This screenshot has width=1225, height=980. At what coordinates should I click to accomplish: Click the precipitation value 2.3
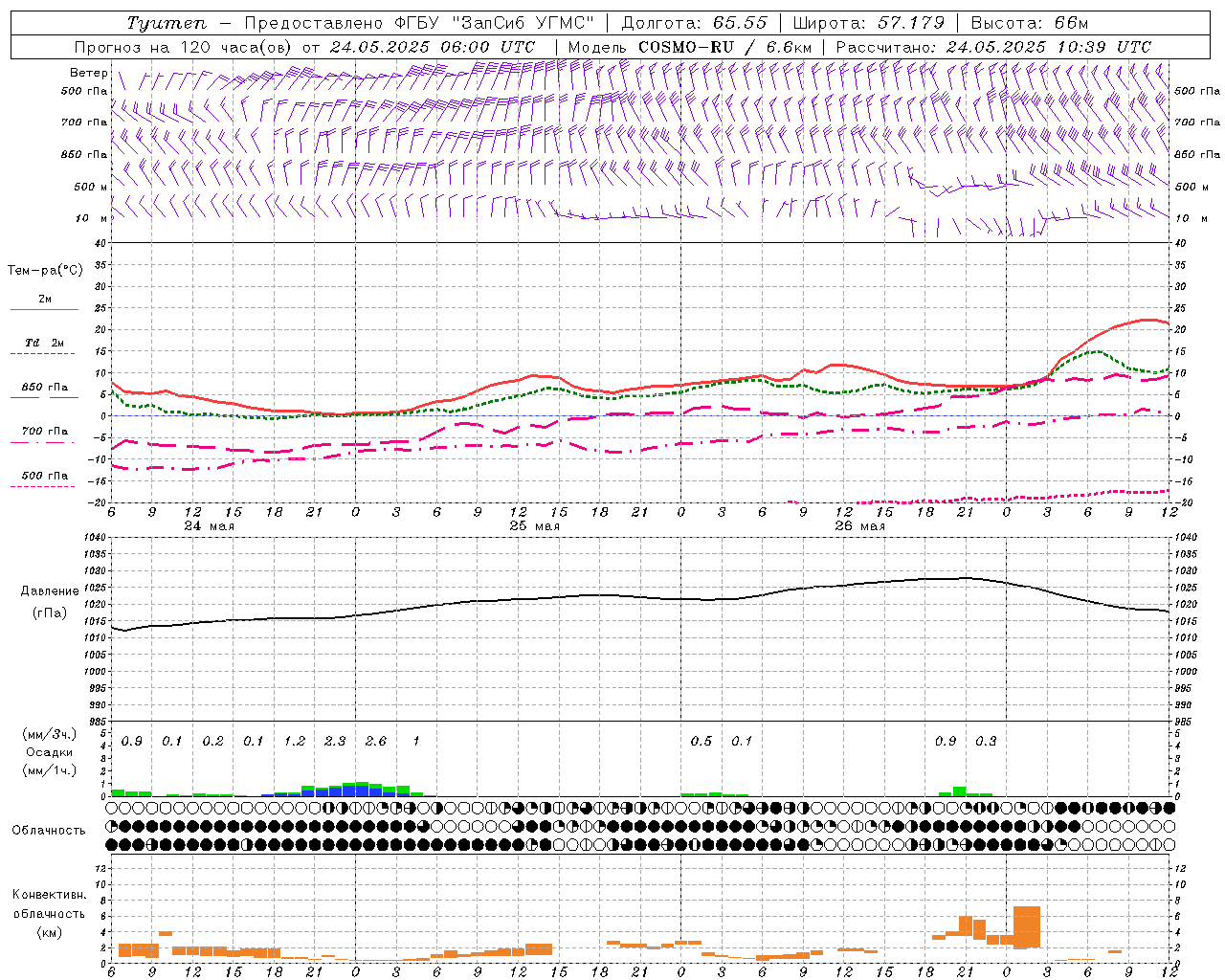[335, 741]
